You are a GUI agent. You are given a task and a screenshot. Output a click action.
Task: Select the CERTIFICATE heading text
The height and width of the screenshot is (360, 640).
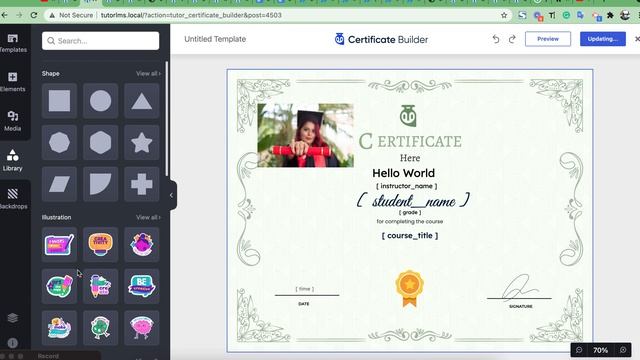[410, 141]
